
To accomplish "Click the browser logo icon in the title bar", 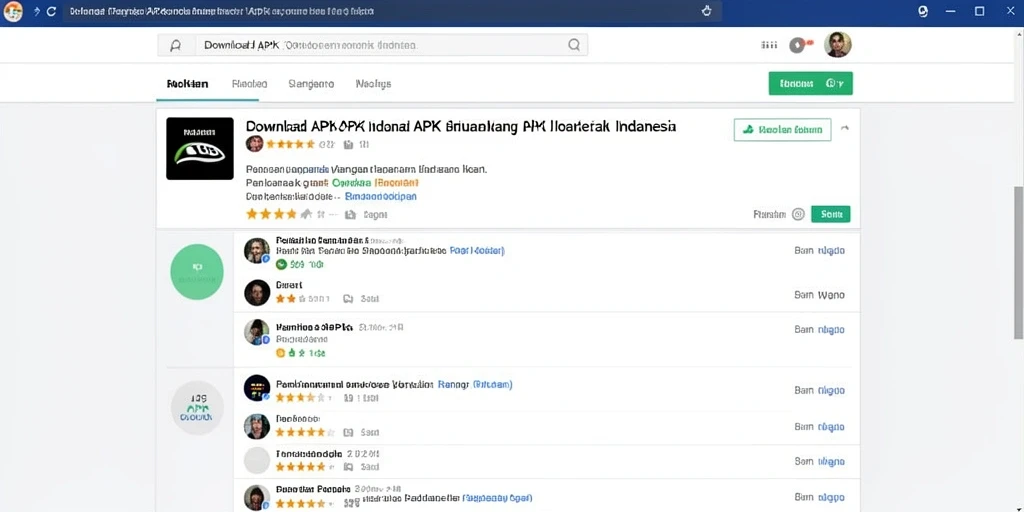I will point(13,12).
